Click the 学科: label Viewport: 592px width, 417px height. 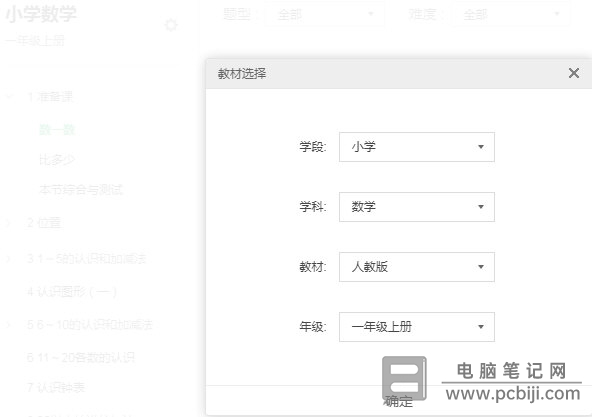pyautogui.click(x=313, y=207)
